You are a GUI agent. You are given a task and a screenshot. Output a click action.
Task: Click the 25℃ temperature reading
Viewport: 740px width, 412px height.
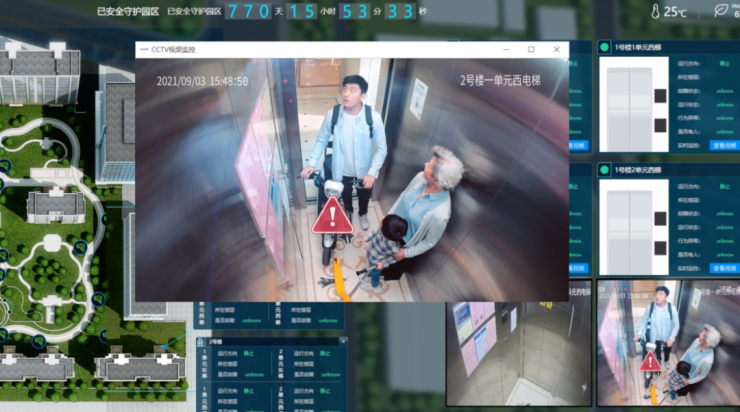675,12
